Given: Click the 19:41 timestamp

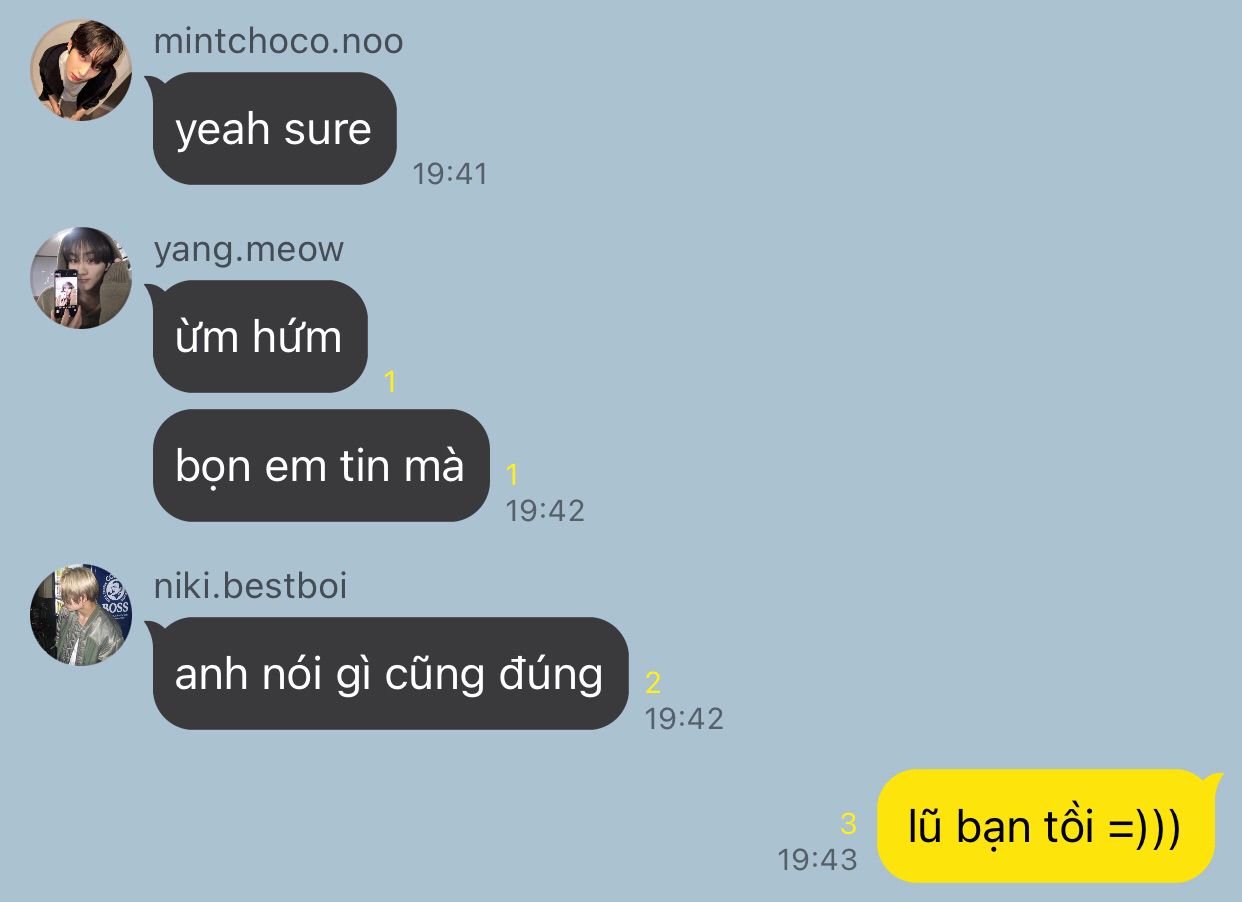Looking at the screenshot, I should point(450,174).
